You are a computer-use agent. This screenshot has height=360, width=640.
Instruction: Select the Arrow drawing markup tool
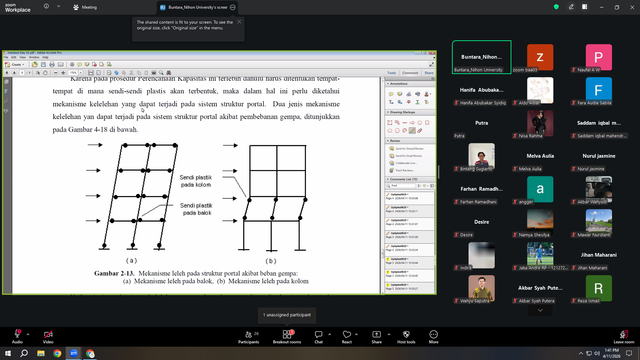(x=412, y=122)
